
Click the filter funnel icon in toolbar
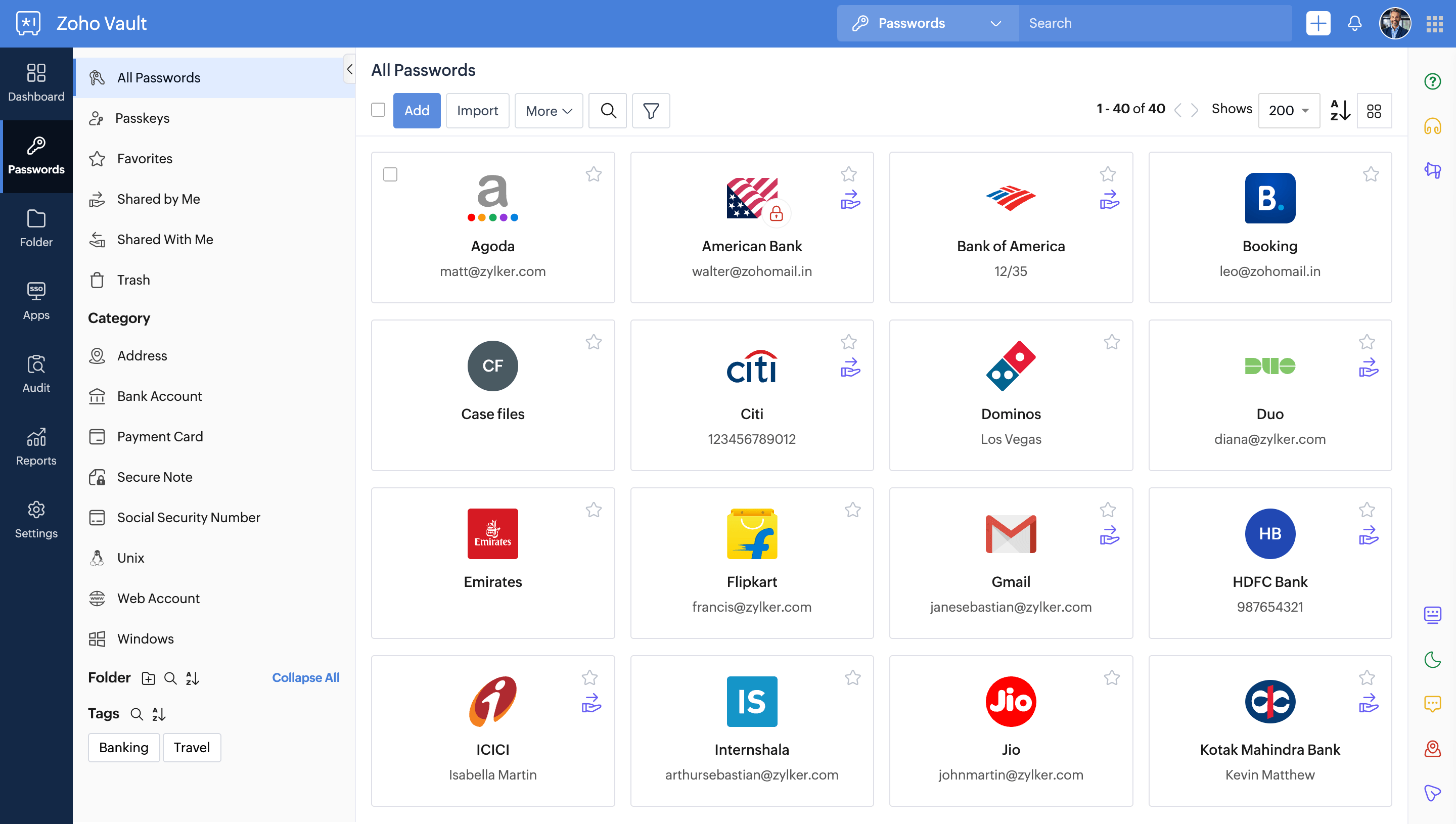pos(651,110)
